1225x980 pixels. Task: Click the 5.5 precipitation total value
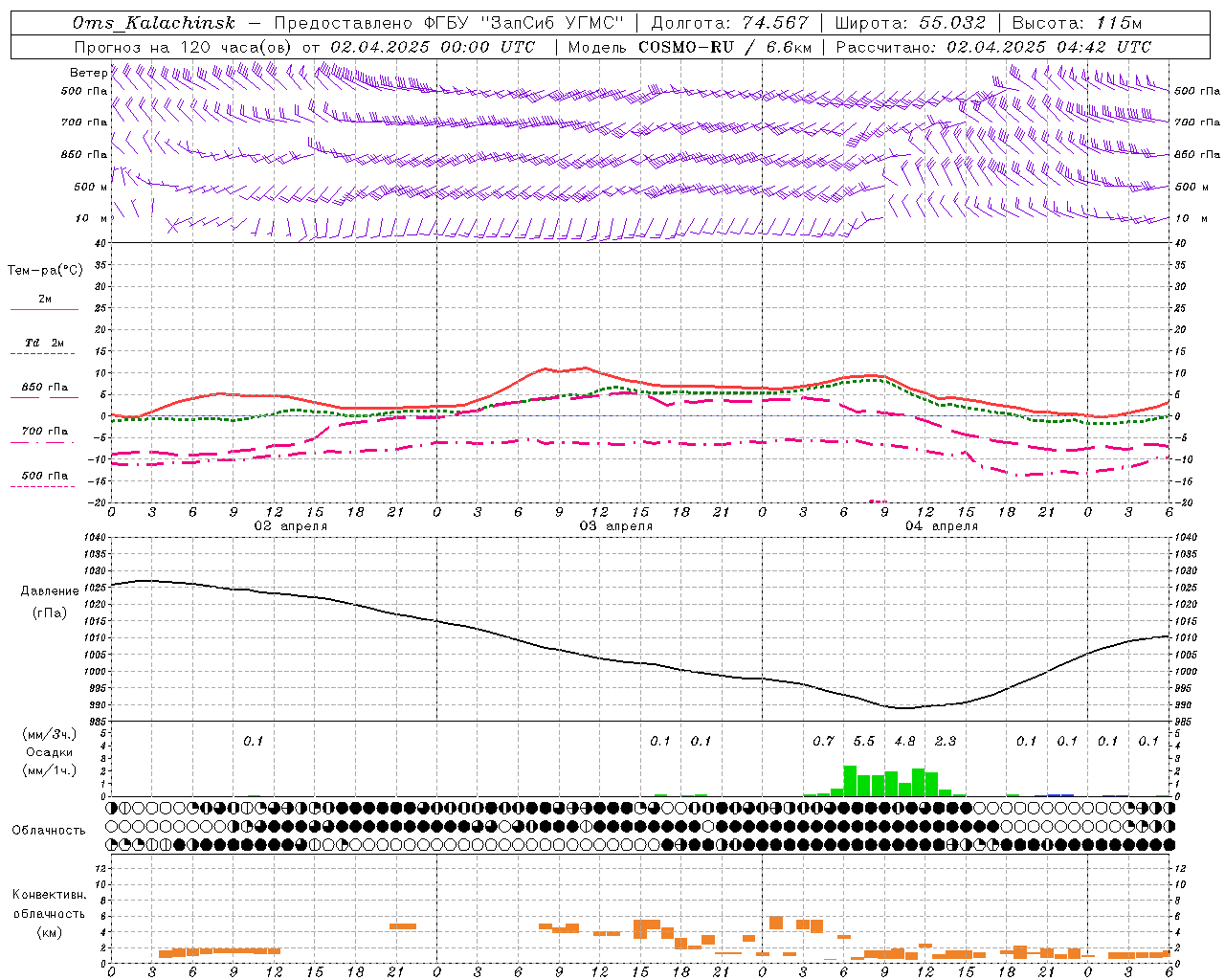864,741
